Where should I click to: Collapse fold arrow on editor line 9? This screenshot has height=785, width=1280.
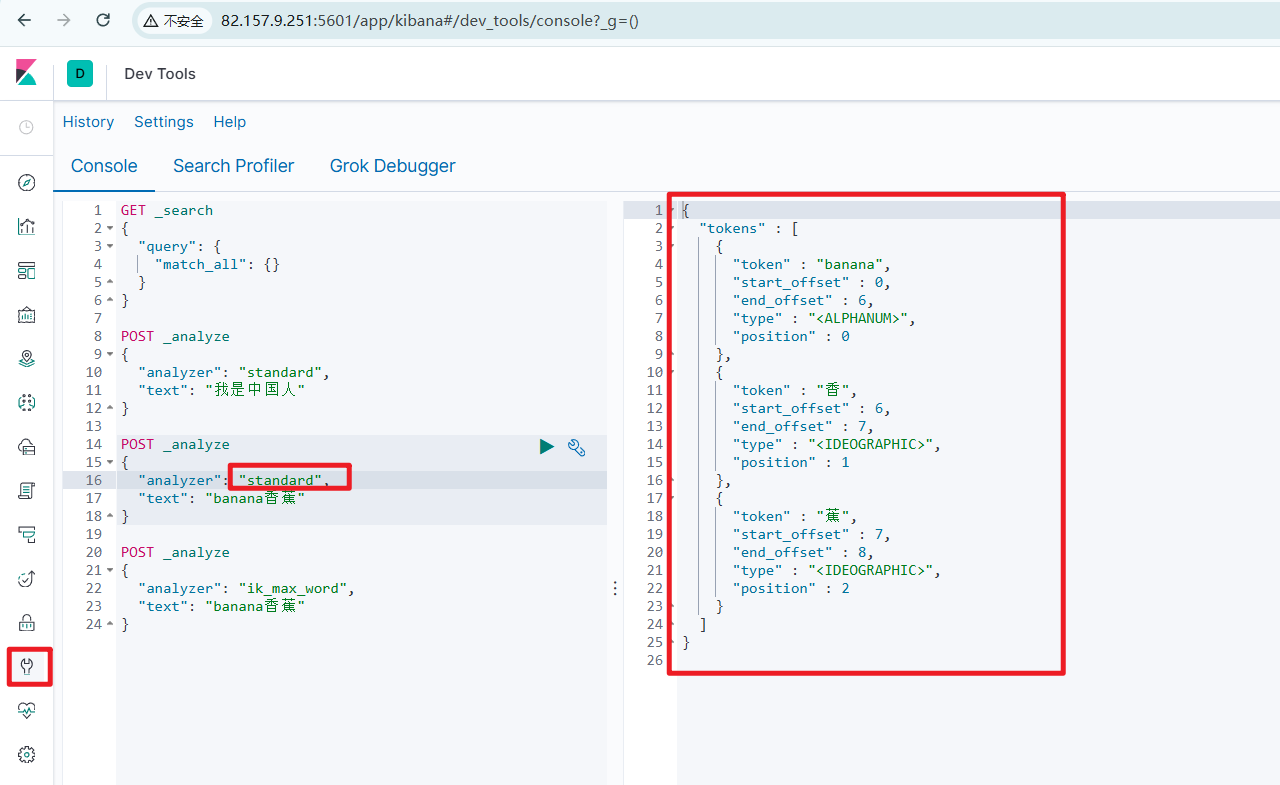pyautogui.click(x=110, y=354)
